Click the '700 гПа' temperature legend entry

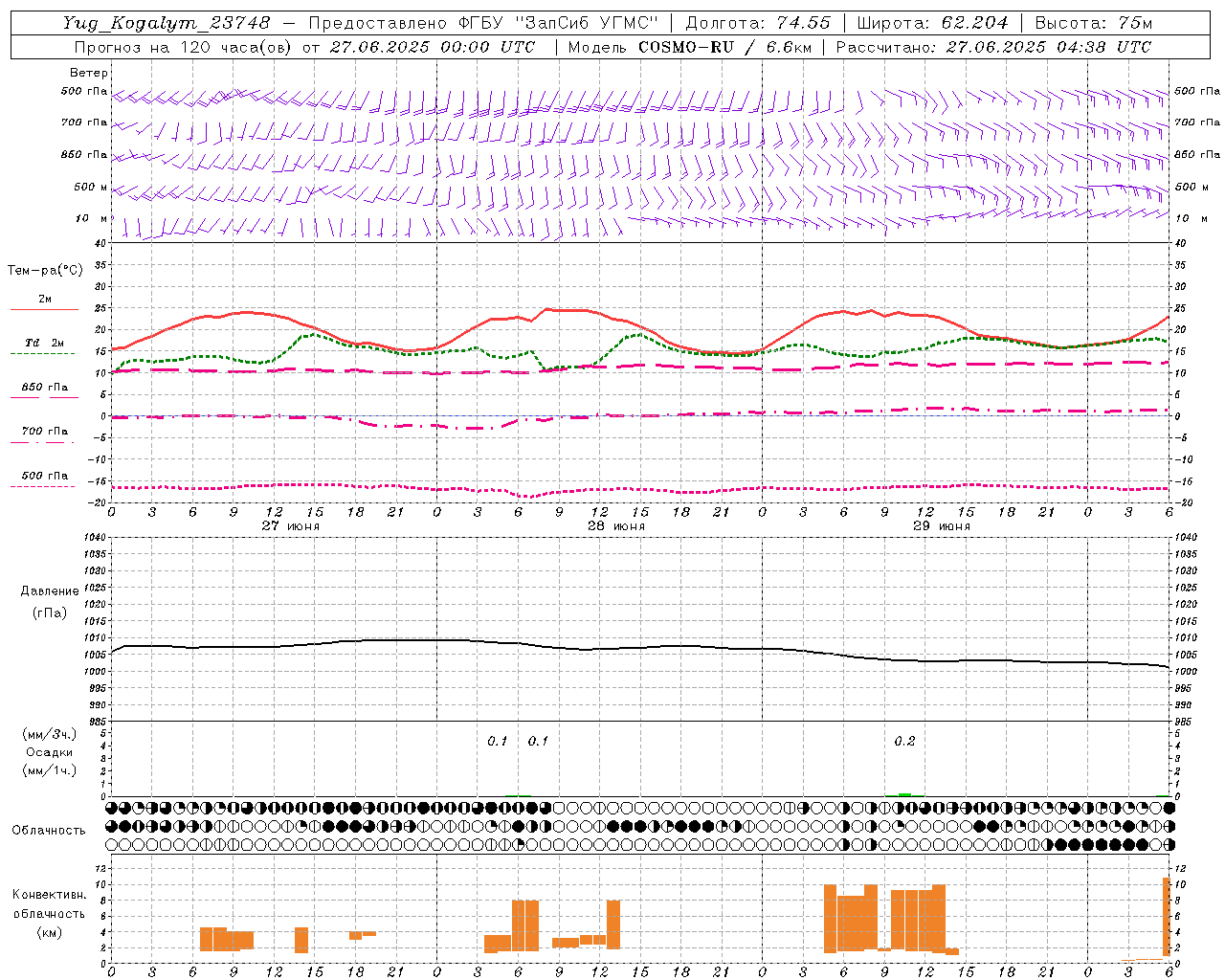click(45, 432)
